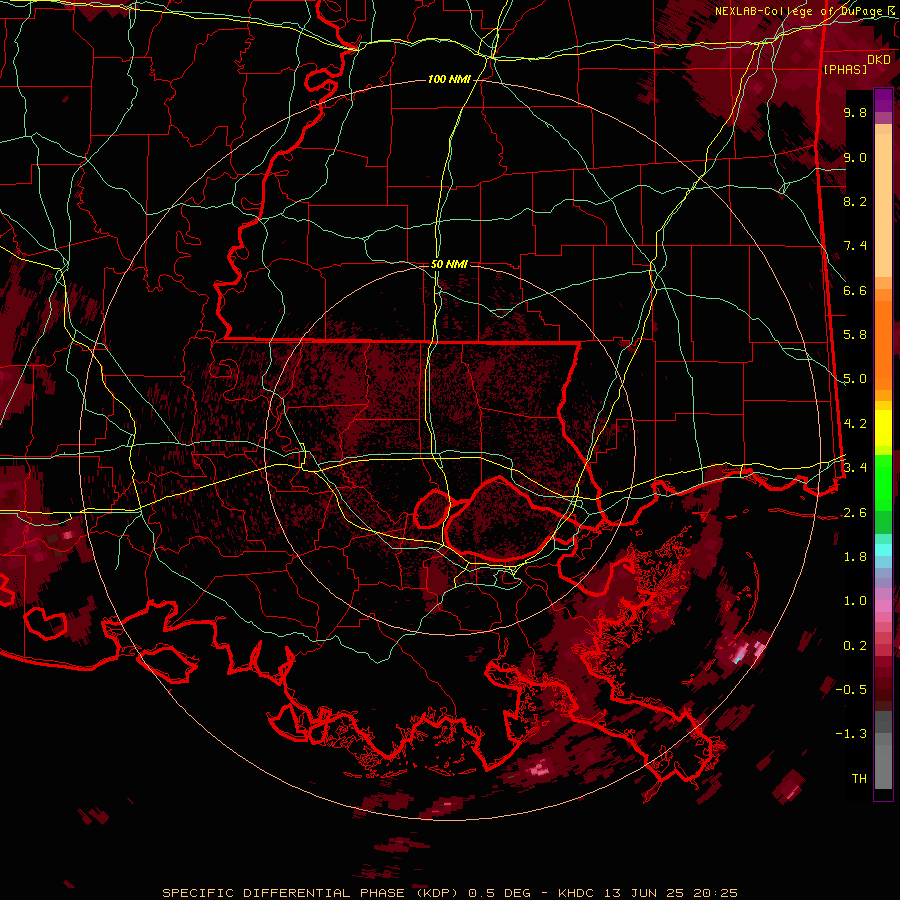This screenshot has height=900, width=900.
Task: Click the 5.8 legend value
Action: pyautogui.click(x=855, y=335)
